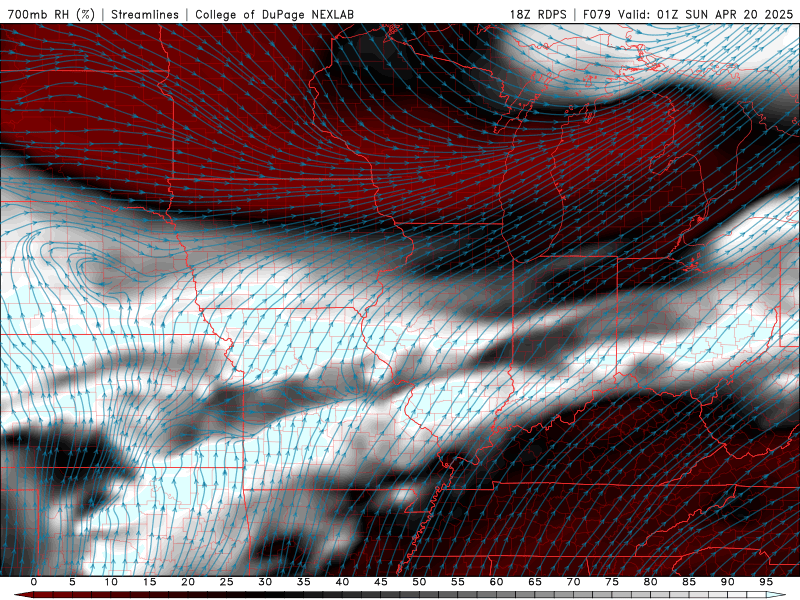Click the '70' value on the color scale

coord(573,582)
